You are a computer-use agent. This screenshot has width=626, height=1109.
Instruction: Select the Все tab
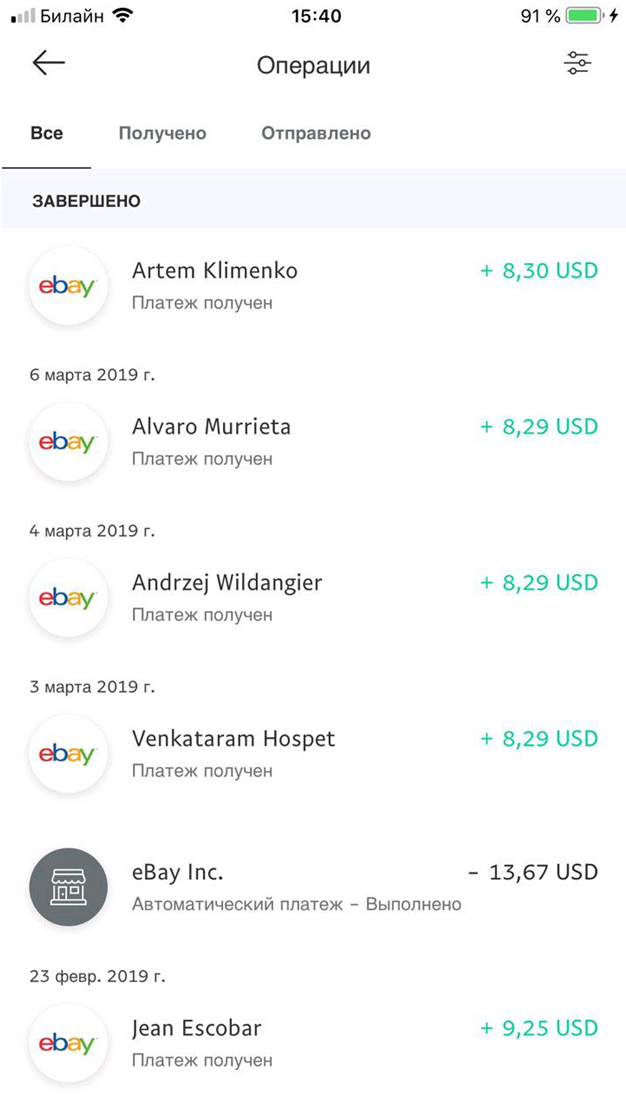coord(47,133)
